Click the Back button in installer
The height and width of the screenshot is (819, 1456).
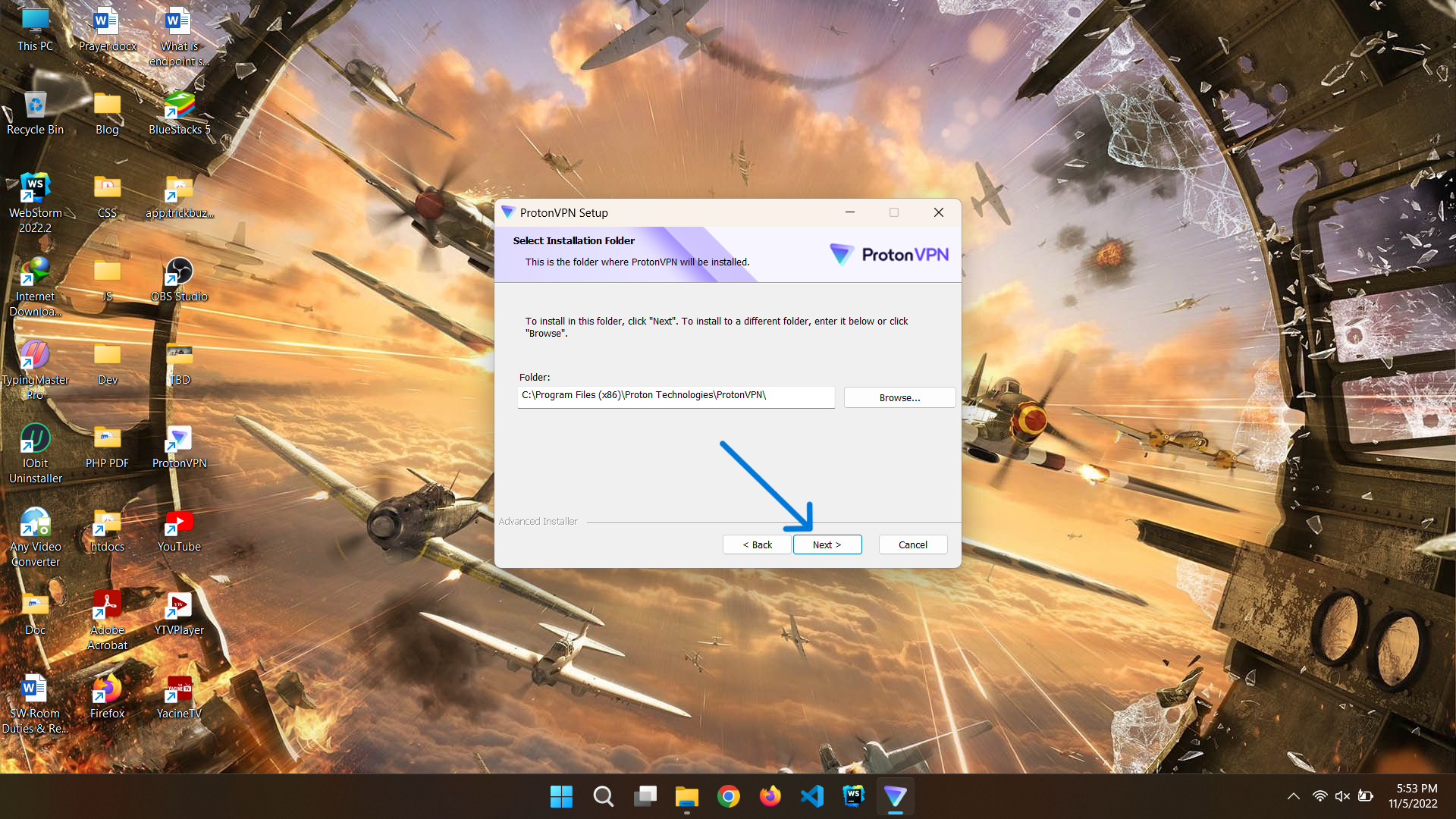click(757, 544)
